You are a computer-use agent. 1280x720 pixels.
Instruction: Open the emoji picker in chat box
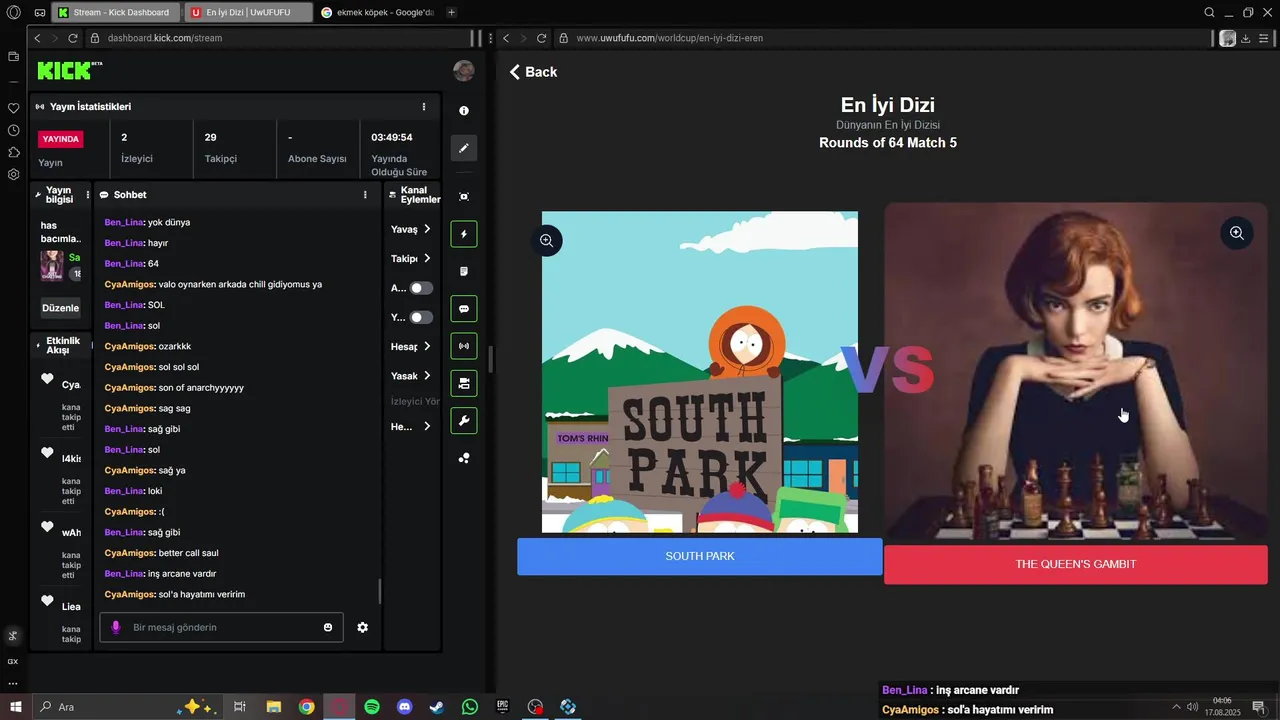coord(328,627)
